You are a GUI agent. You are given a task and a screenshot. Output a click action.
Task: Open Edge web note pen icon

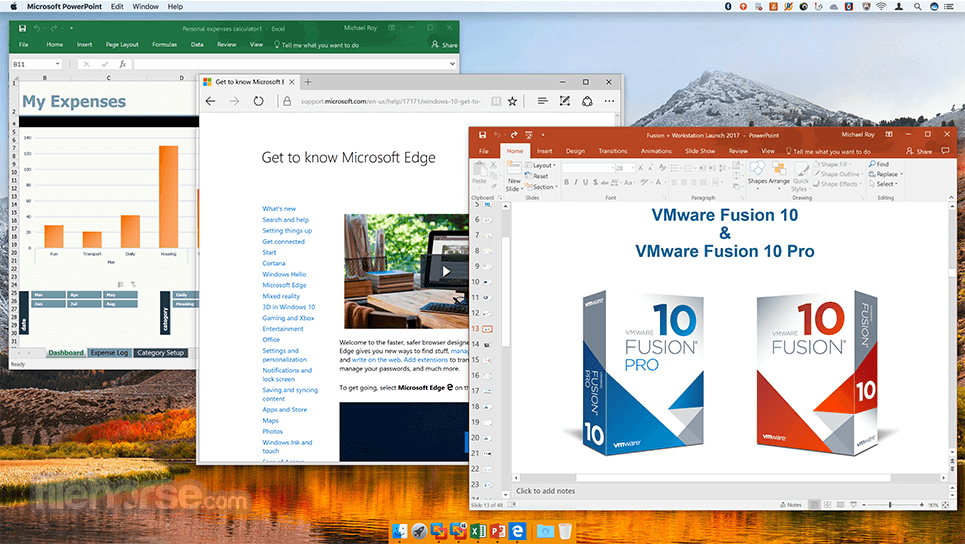[564, 101]
